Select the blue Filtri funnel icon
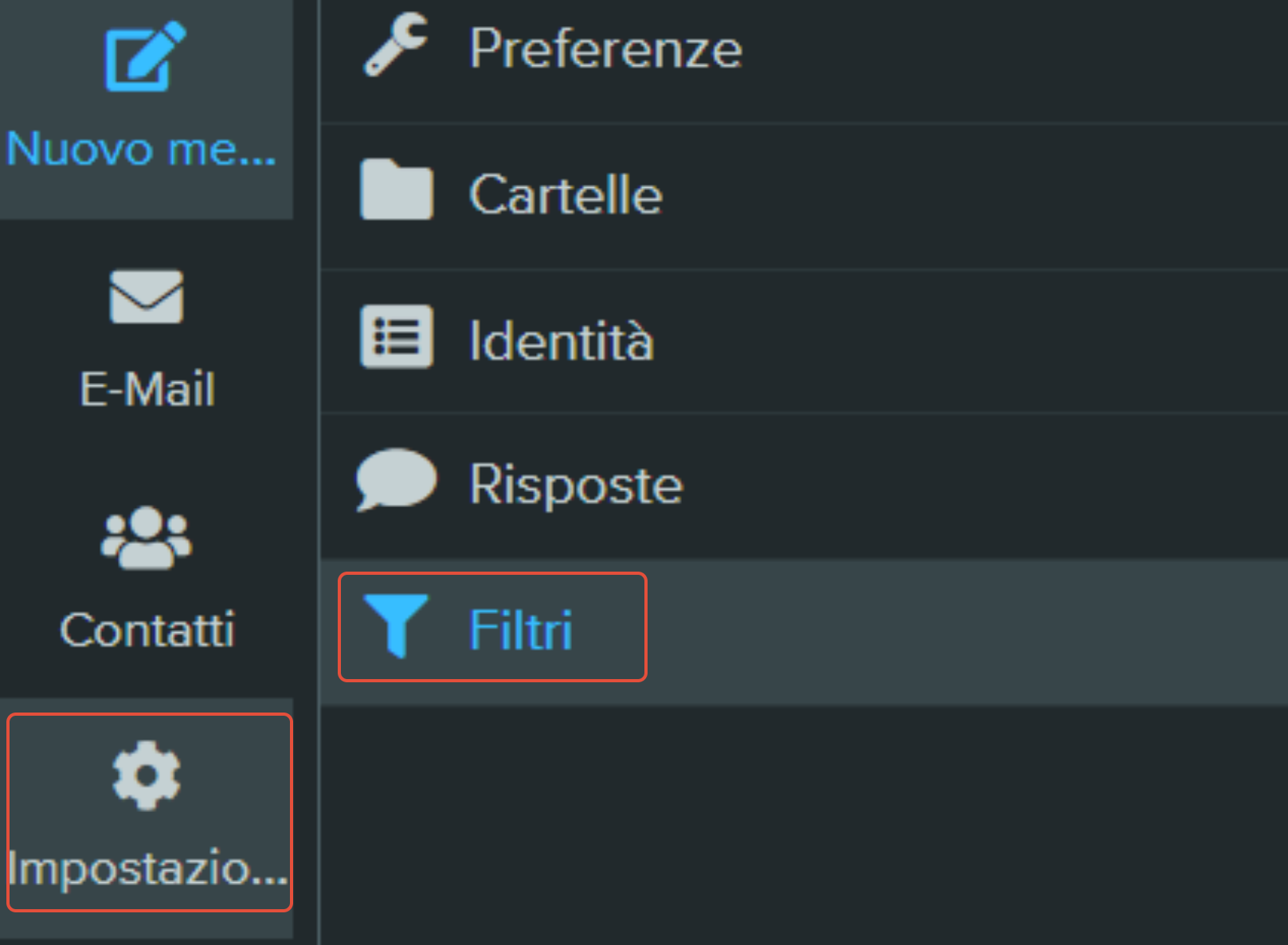 tap(396, 626)
